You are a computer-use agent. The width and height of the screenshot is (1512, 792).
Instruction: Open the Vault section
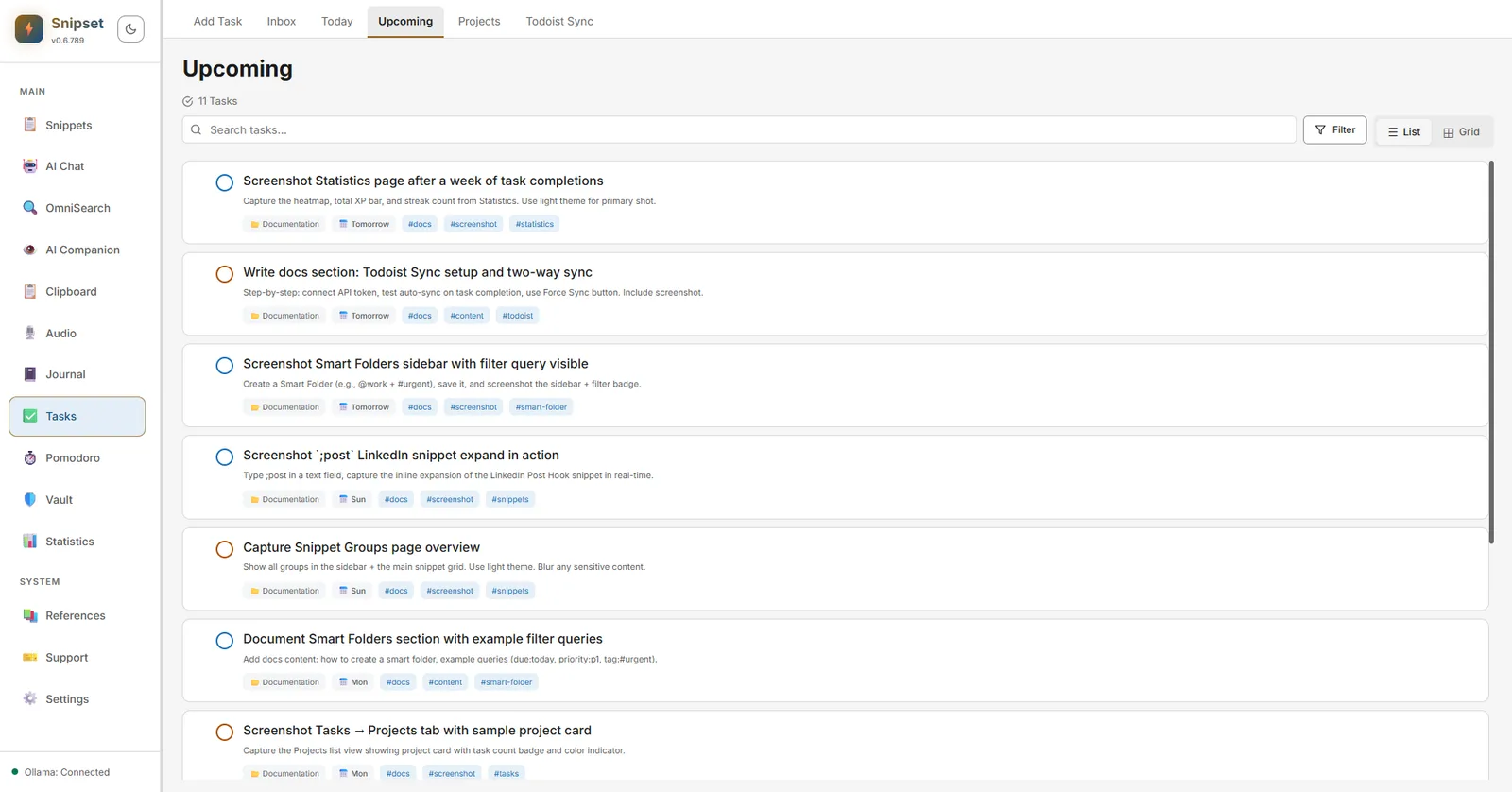point(77,499)
